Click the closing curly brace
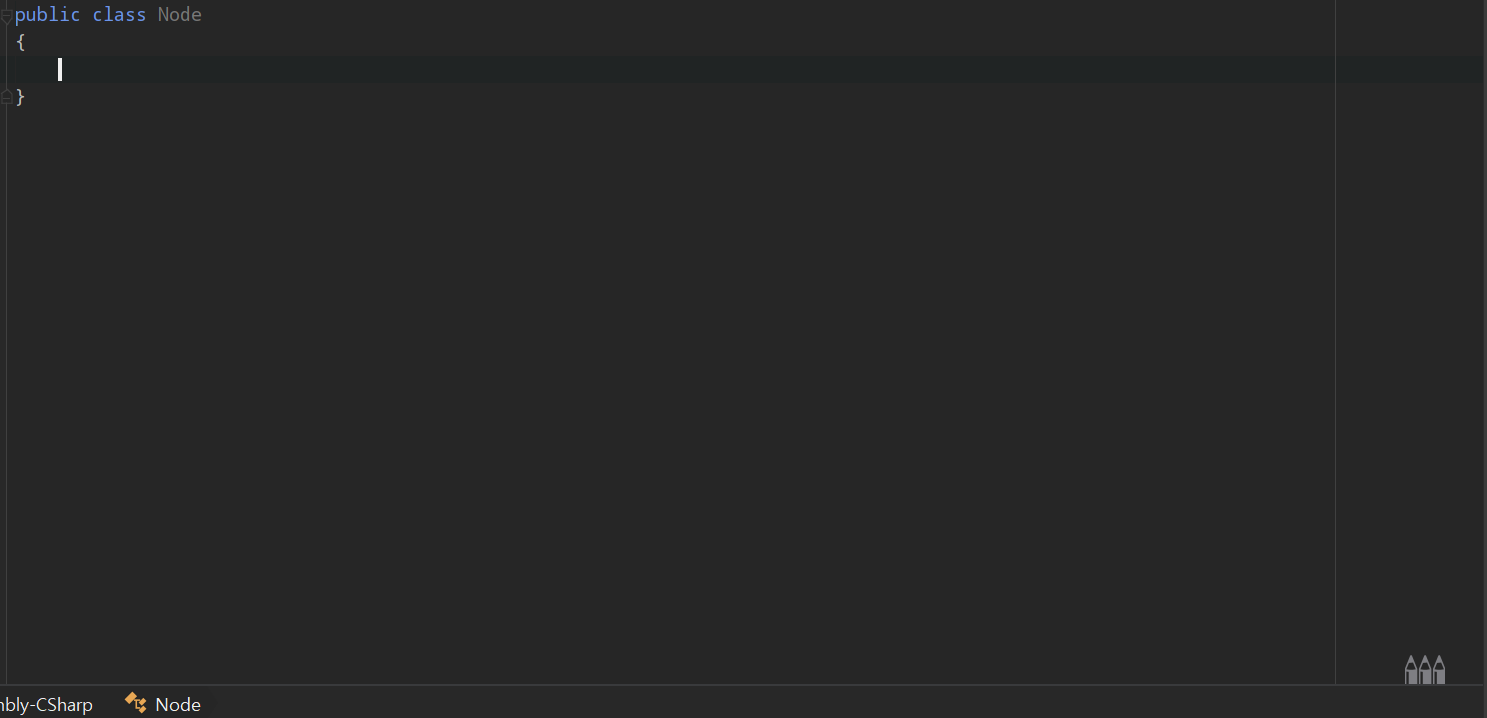 pyautogui.click(x=20, y=96)
